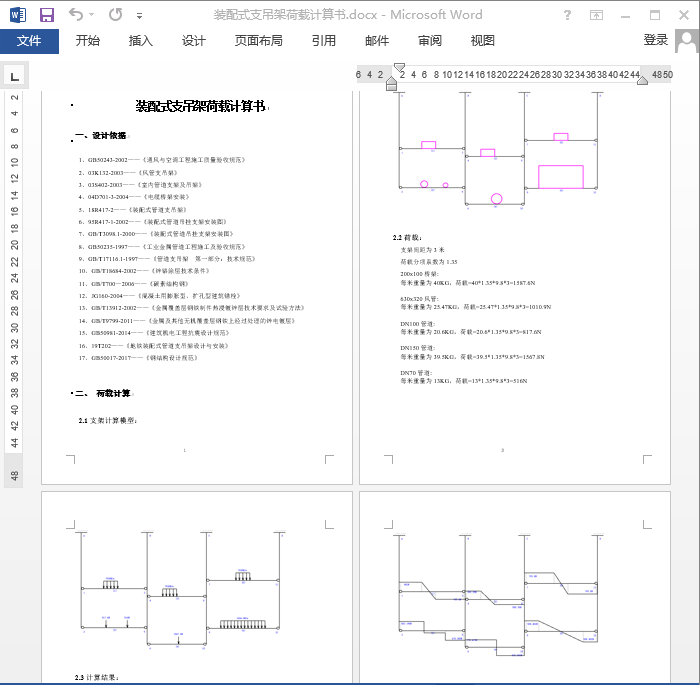This screenshot has width=700, height=685.
Task: Open Customize Quick Access Toolbar dropdown
Action: tap(139, 16)
